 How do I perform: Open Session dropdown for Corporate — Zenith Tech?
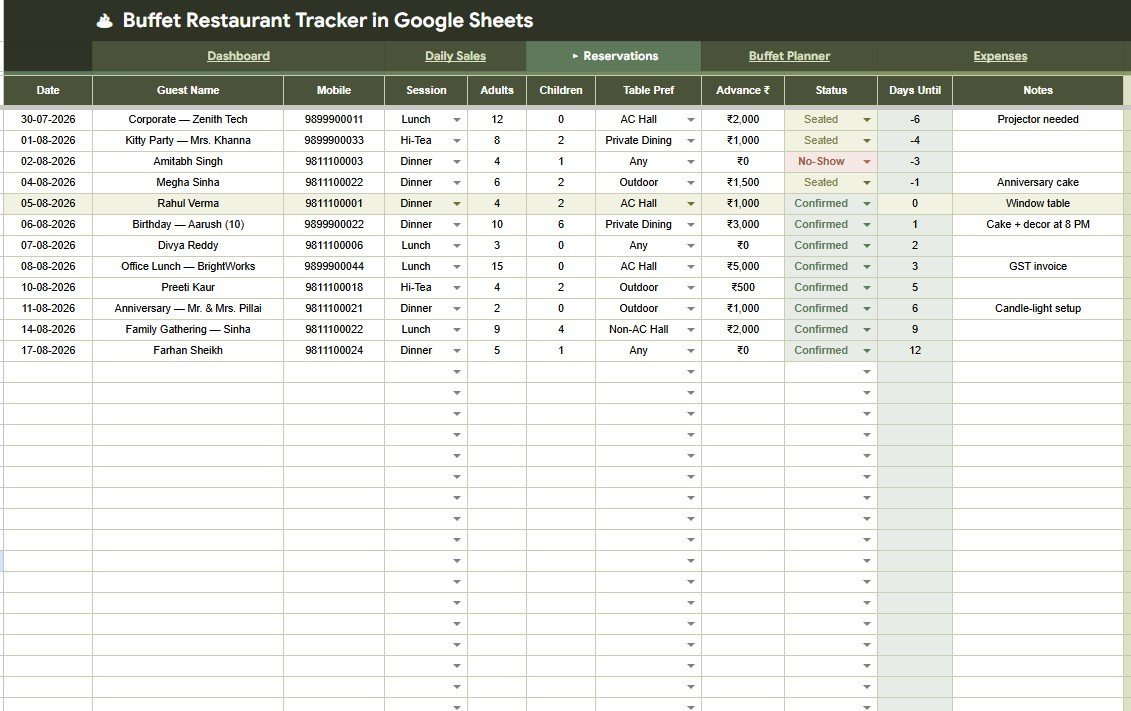[x=457, y=120]
